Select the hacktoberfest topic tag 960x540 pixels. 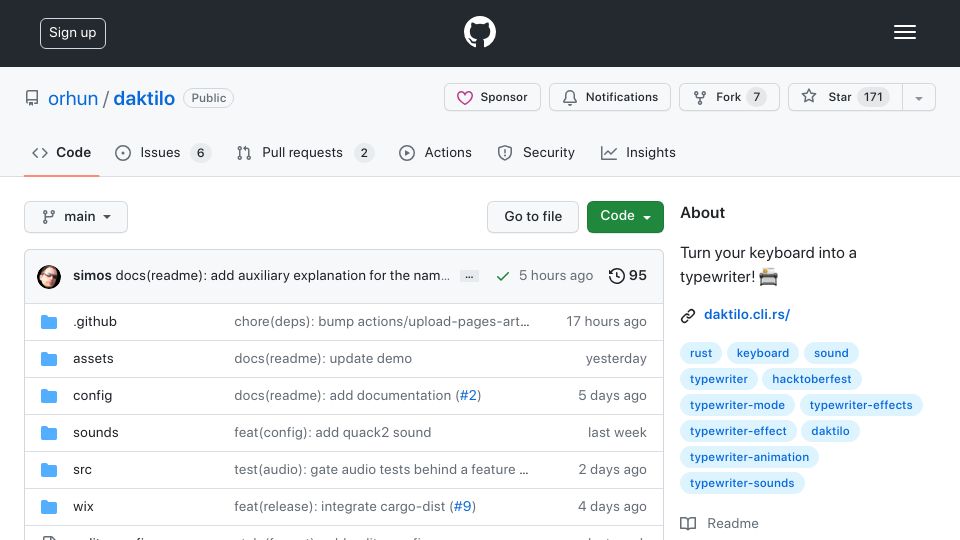(x=812, y=379)
